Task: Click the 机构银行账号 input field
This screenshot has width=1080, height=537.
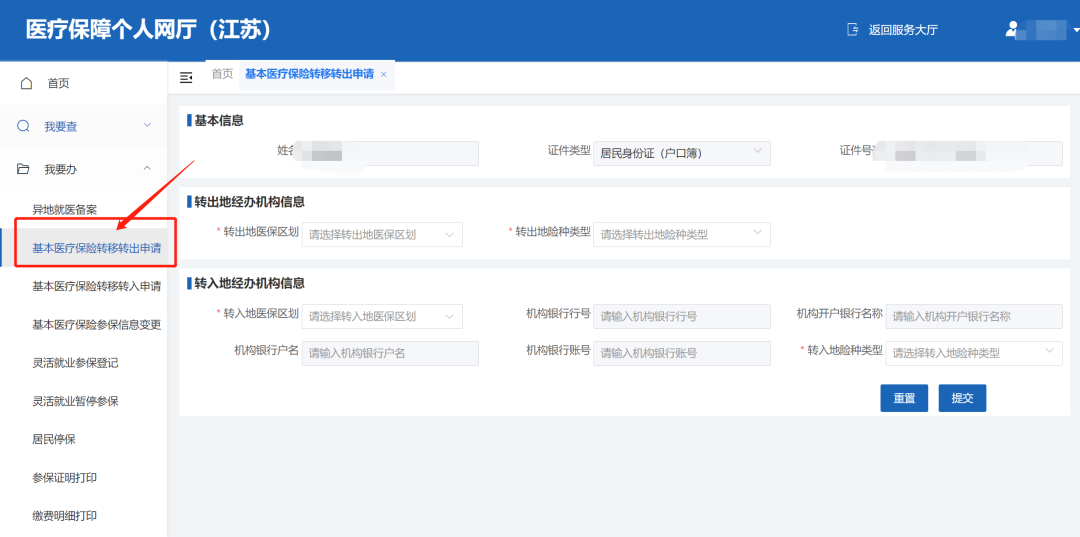Action: tap(681, 353)
